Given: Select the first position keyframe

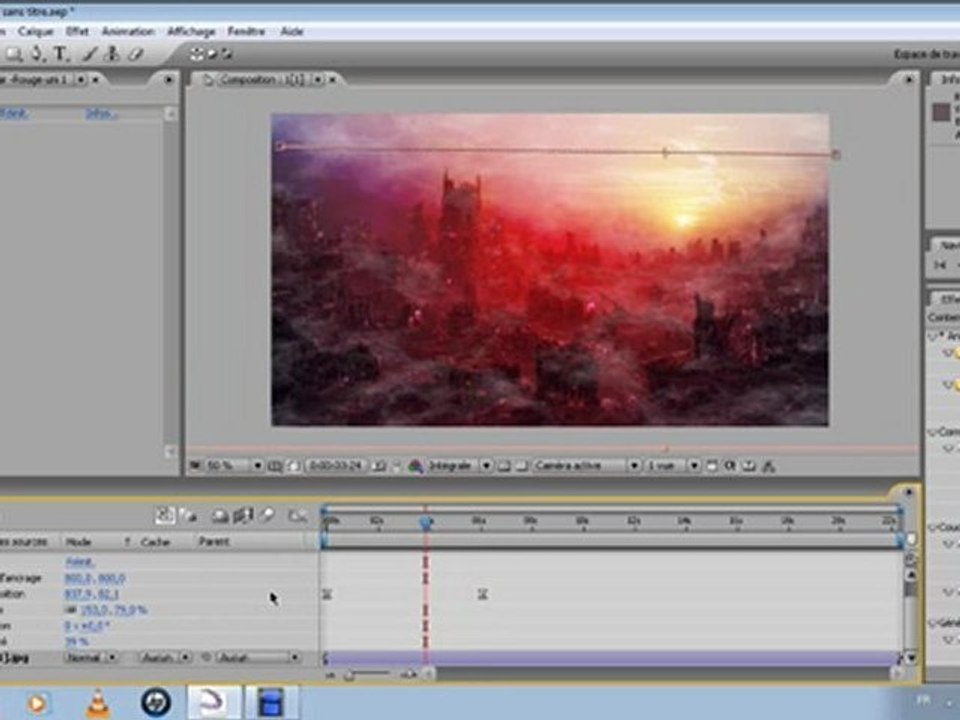Looking at the screenshot, I should (x=328, y=594).
